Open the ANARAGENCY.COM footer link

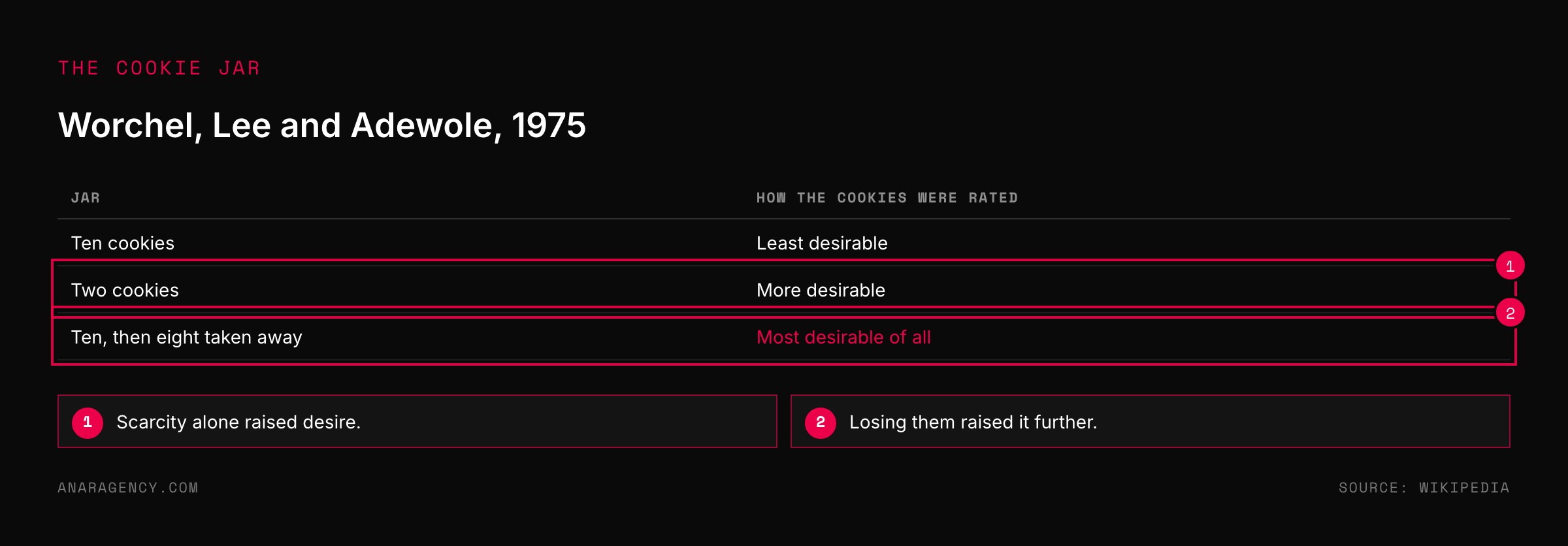tap(128, 488)
